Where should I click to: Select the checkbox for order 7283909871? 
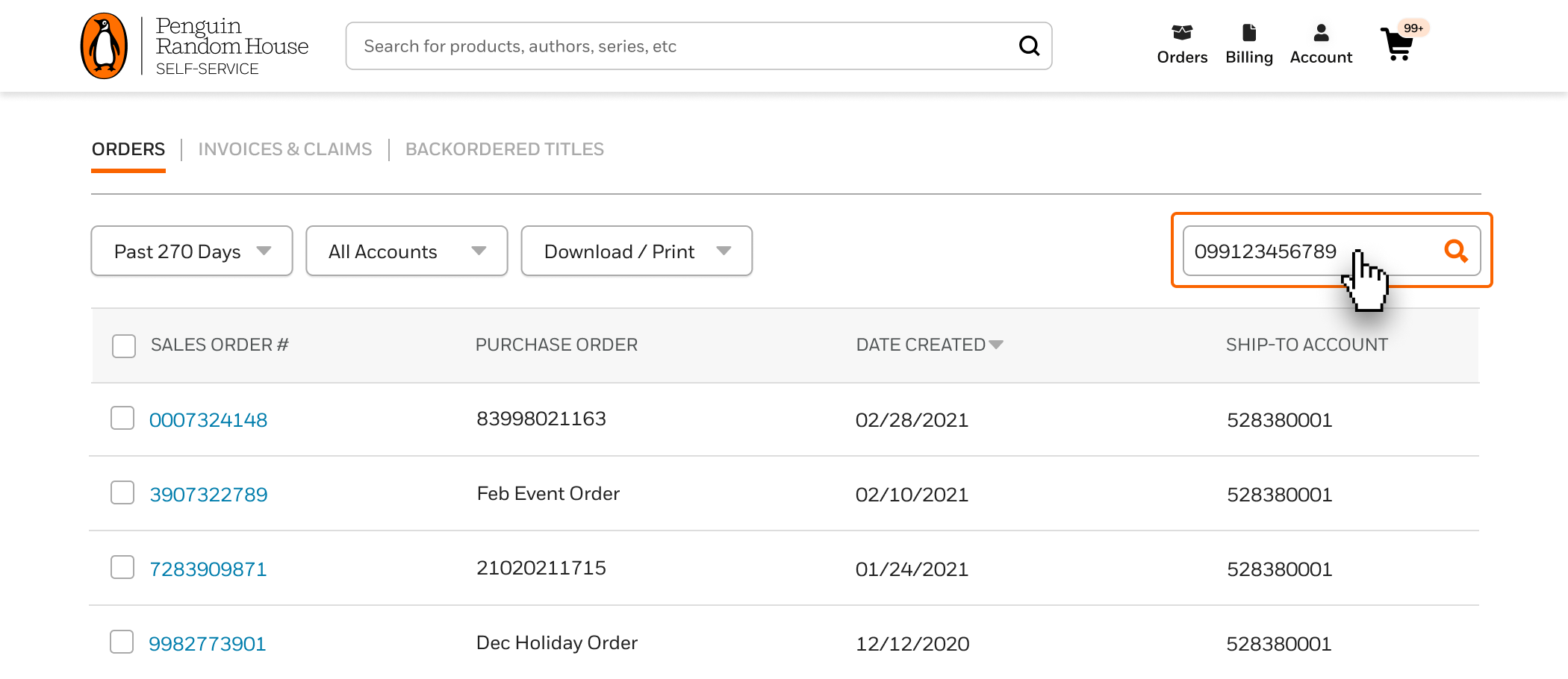point(122,567)
